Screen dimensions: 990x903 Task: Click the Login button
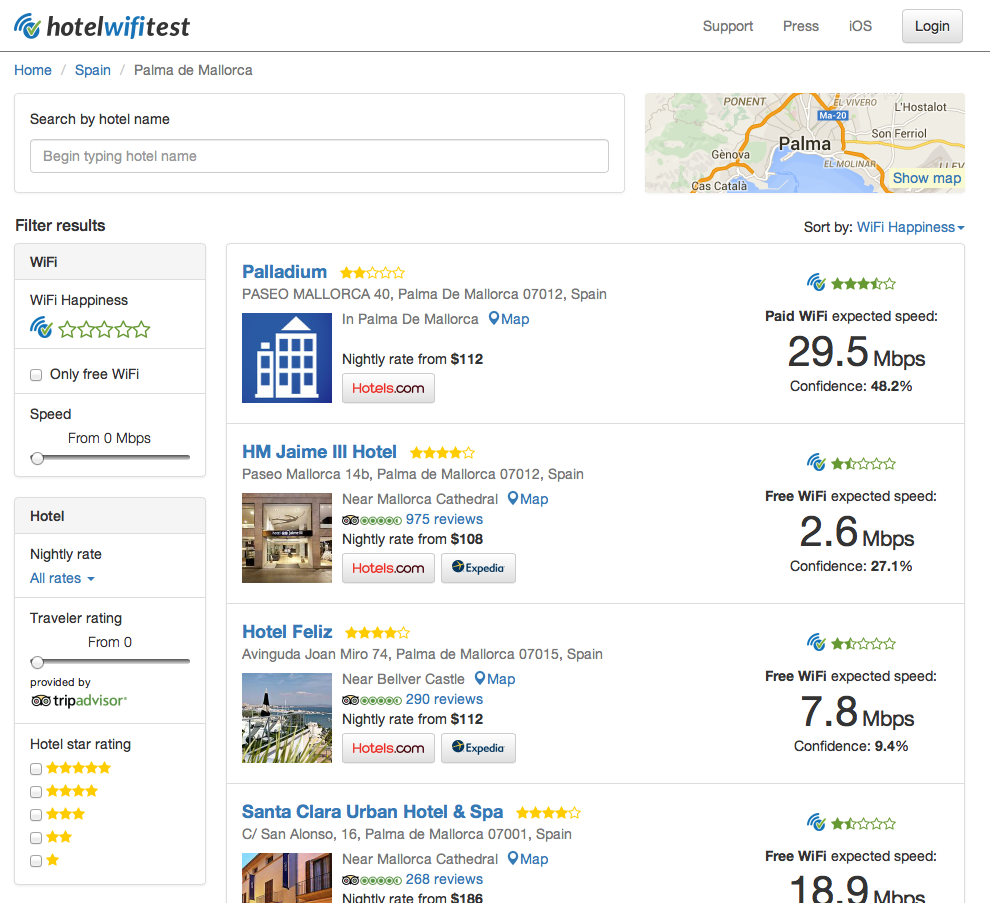click(x=932, y=26)
